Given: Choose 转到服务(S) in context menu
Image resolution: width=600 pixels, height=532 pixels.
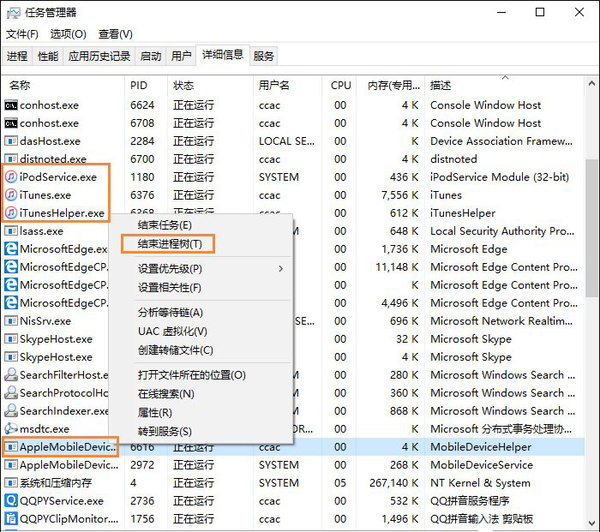Looking at the screenshot, I should point(165,431).
